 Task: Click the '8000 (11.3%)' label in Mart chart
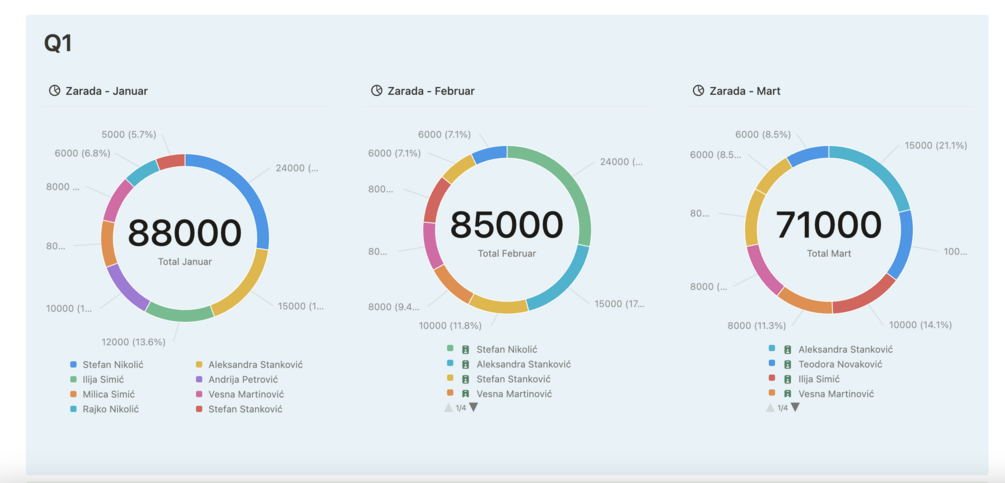(x=756, y=325)
